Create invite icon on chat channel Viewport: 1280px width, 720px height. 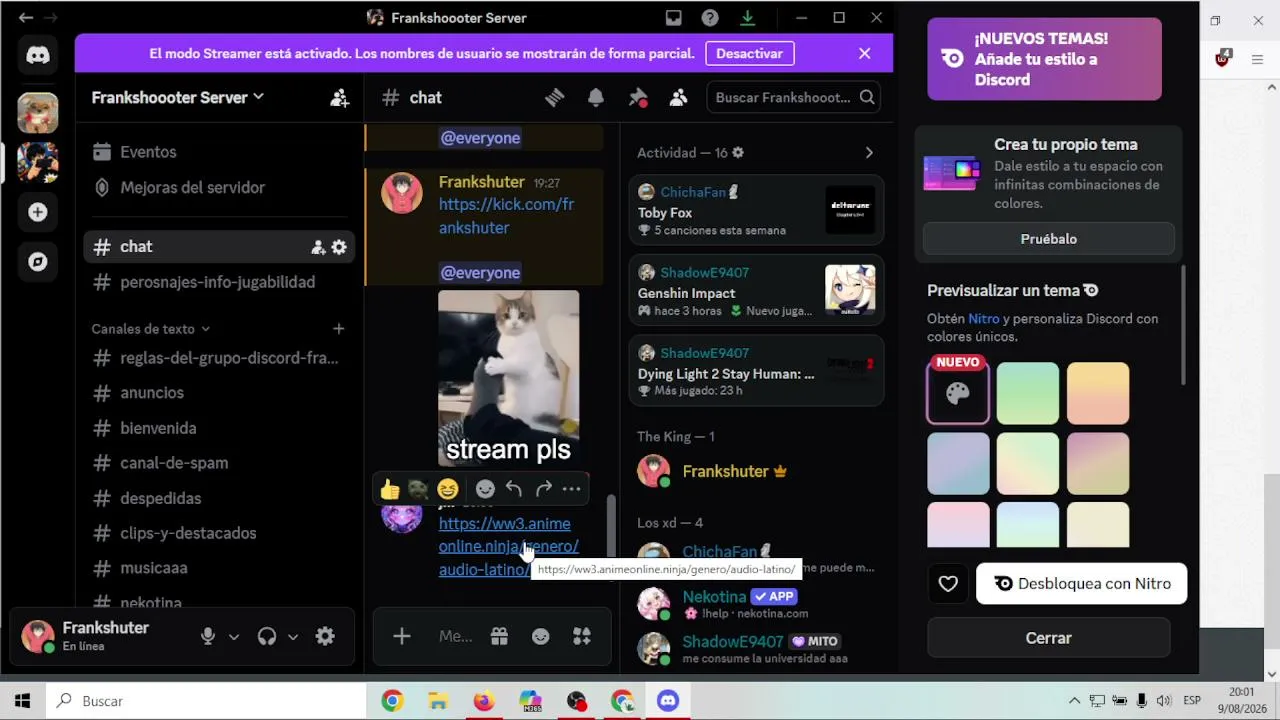pyautogui.click(x=318, y=247)
